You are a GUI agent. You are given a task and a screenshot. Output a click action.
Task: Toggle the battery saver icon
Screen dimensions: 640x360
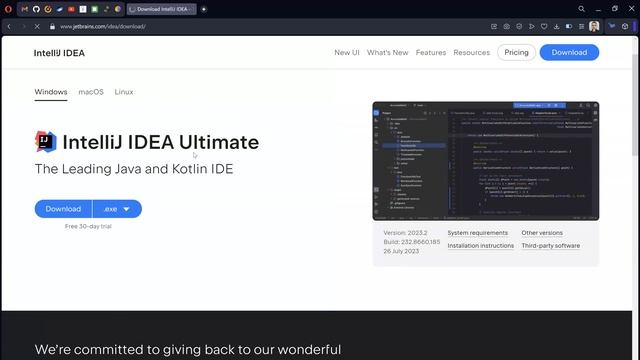[569, 27]
